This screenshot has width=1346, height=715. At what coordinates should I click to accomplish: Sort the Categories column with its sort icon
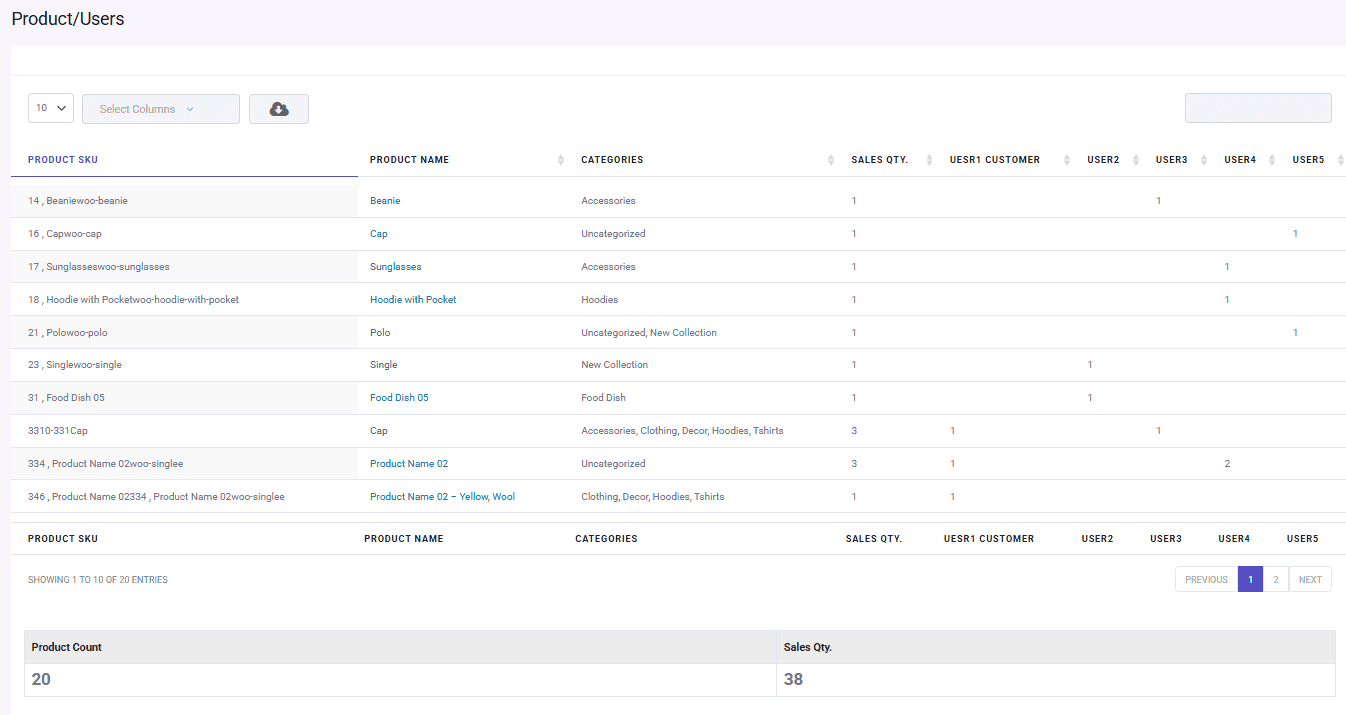tap(829, 159)
